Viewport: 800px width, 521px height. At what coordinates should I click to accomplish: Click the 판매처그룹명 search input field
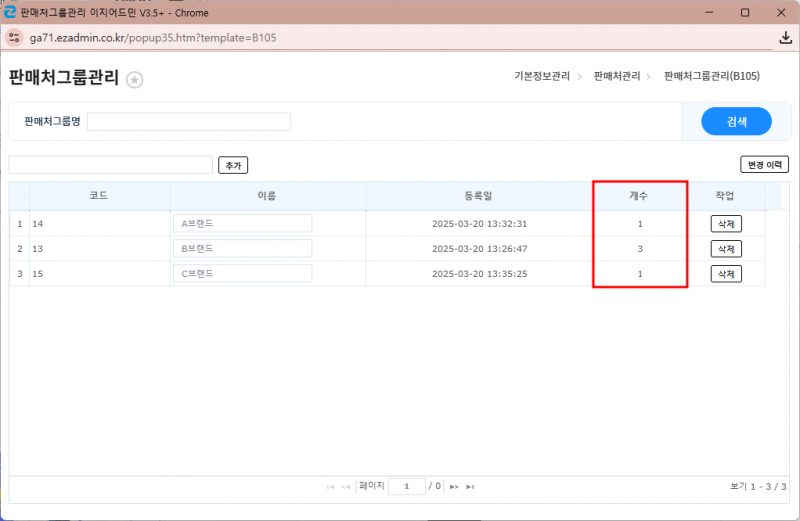[189, 122]
